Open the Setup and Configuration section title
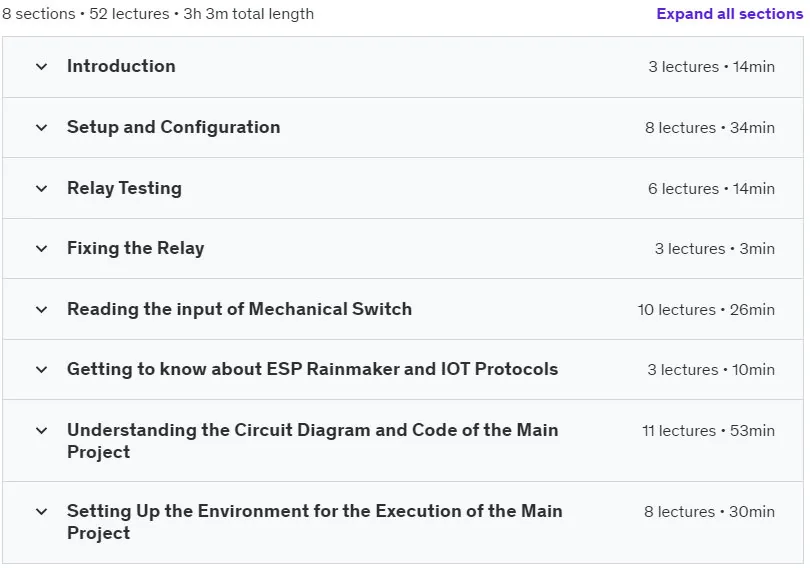 (174, 127)
